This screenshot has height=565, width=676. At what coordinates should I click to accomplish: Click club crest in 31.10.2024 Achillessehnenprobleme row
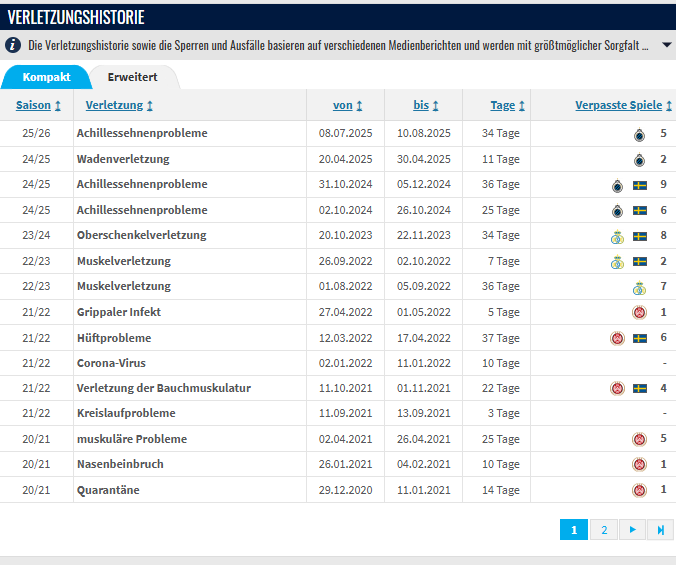[617, 186]
